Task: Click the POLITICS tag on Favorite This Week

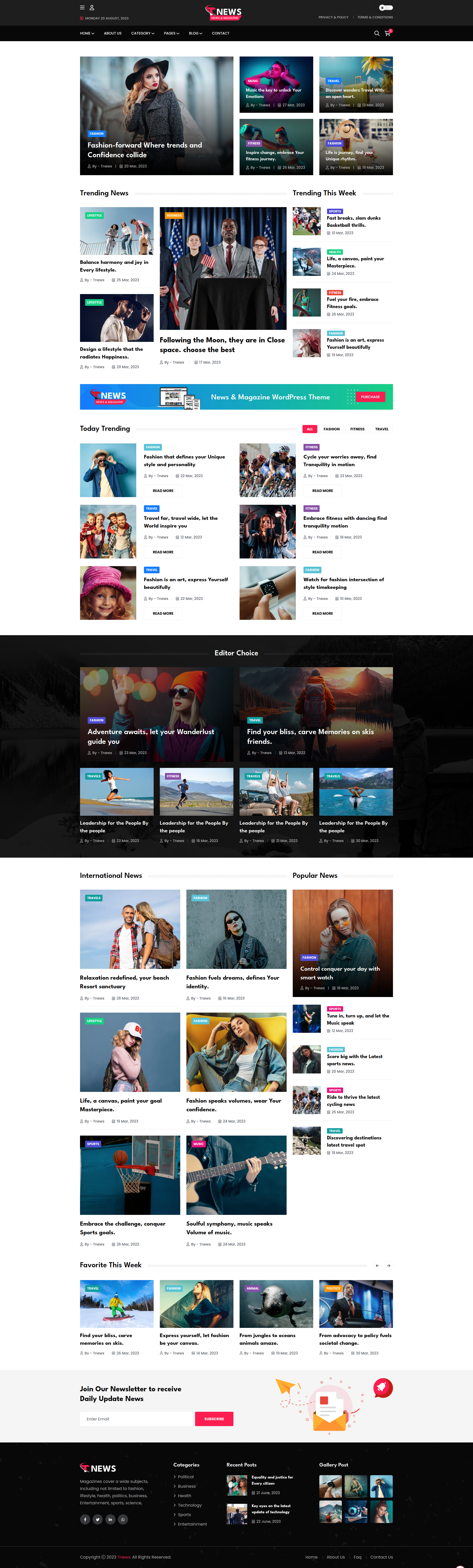Action: [333, 1289]
